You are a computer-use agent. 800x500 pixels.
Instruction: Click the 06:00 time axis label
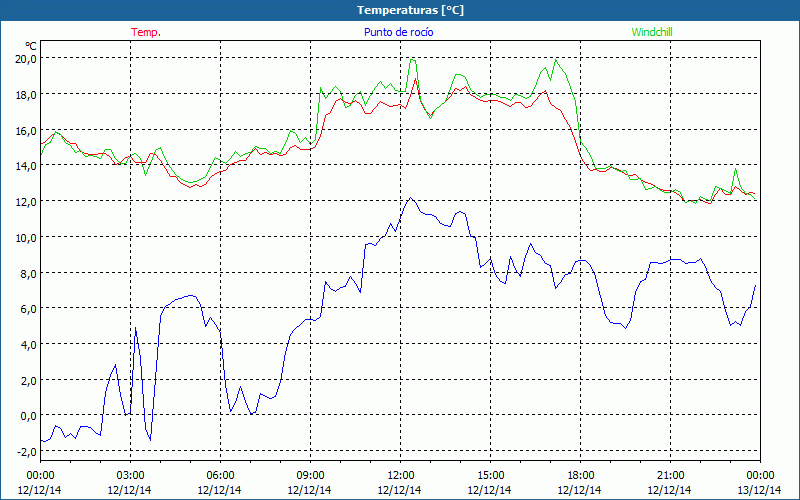click(220, 476)
